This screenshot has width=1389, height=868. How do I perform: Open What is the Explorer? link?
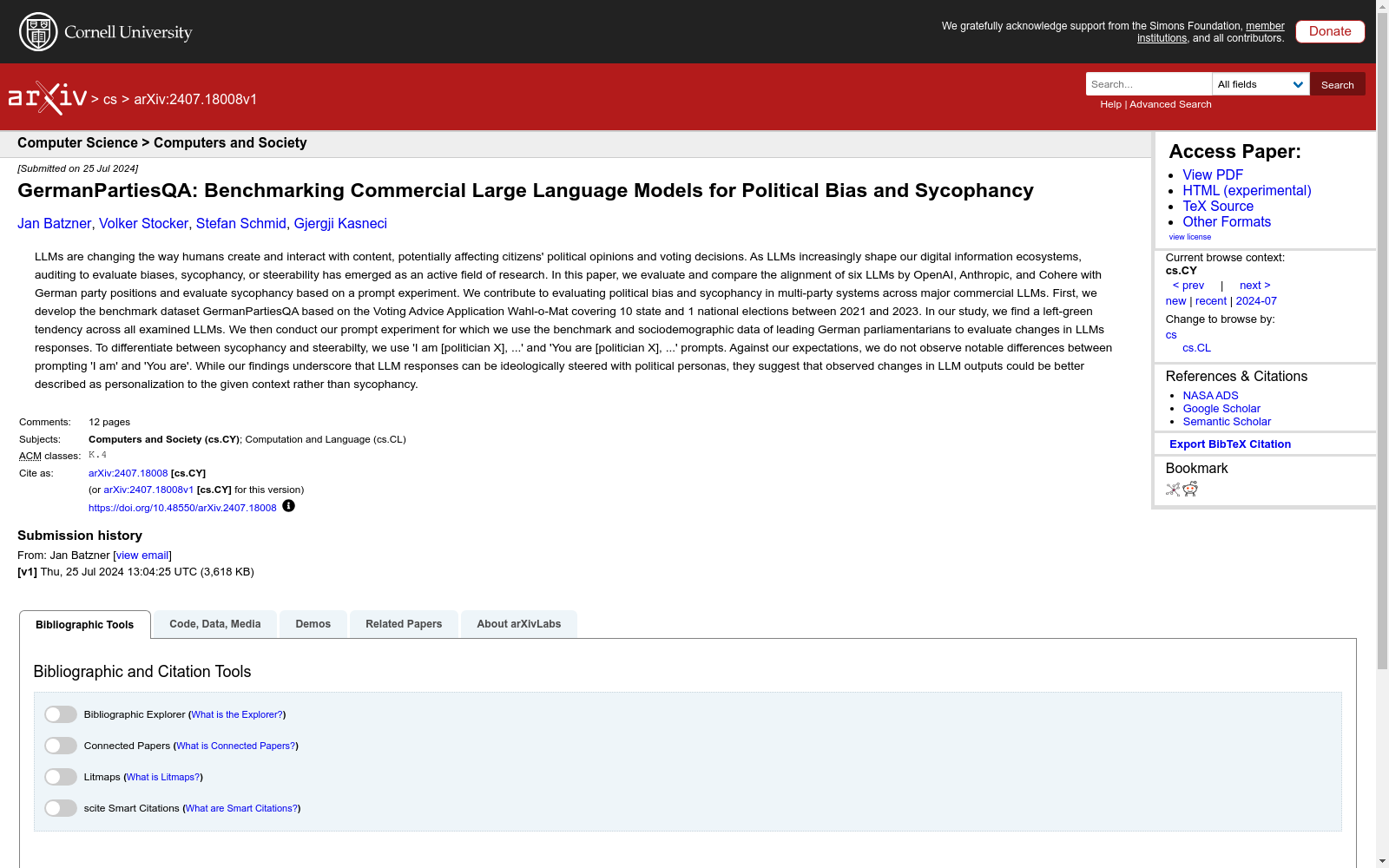(237, 714)
